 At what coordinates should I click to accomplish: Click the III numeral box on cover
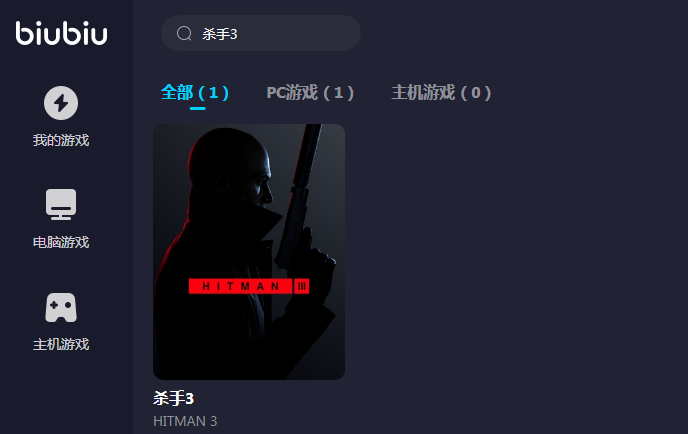(301, 286)
